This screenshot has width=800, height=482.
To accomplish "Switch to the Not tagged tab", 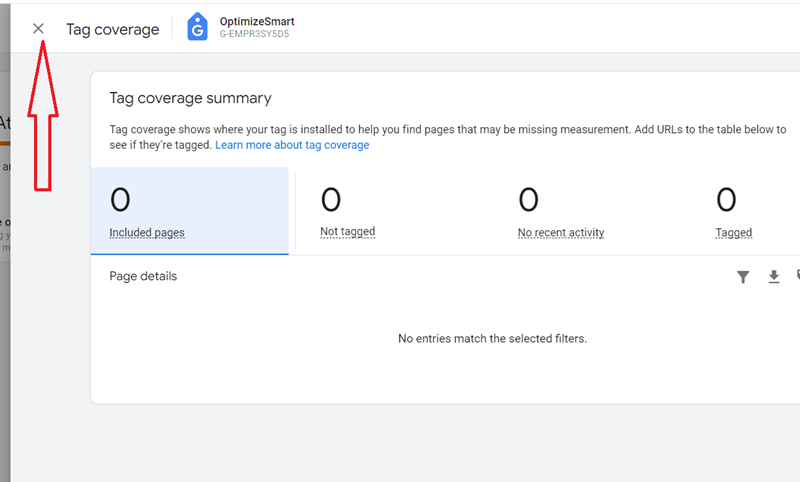I will coord(347,231).
